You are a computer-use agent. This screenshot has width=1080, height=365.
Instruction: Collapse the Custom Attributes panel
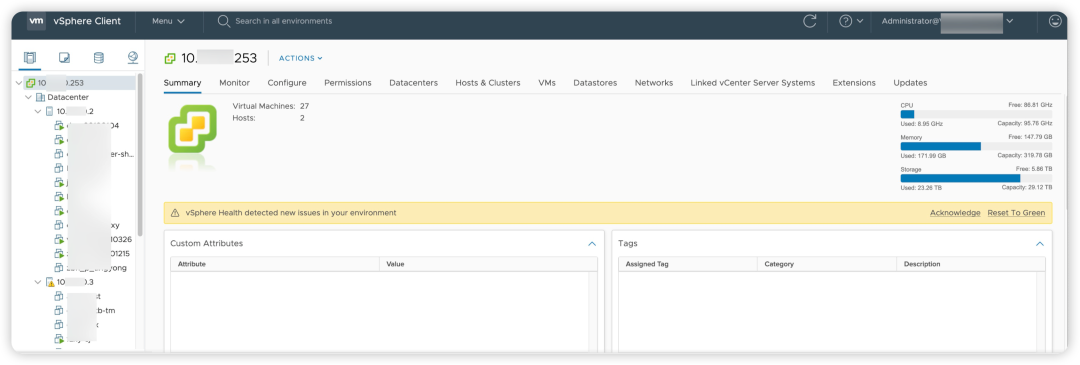[x=592, y=244]
